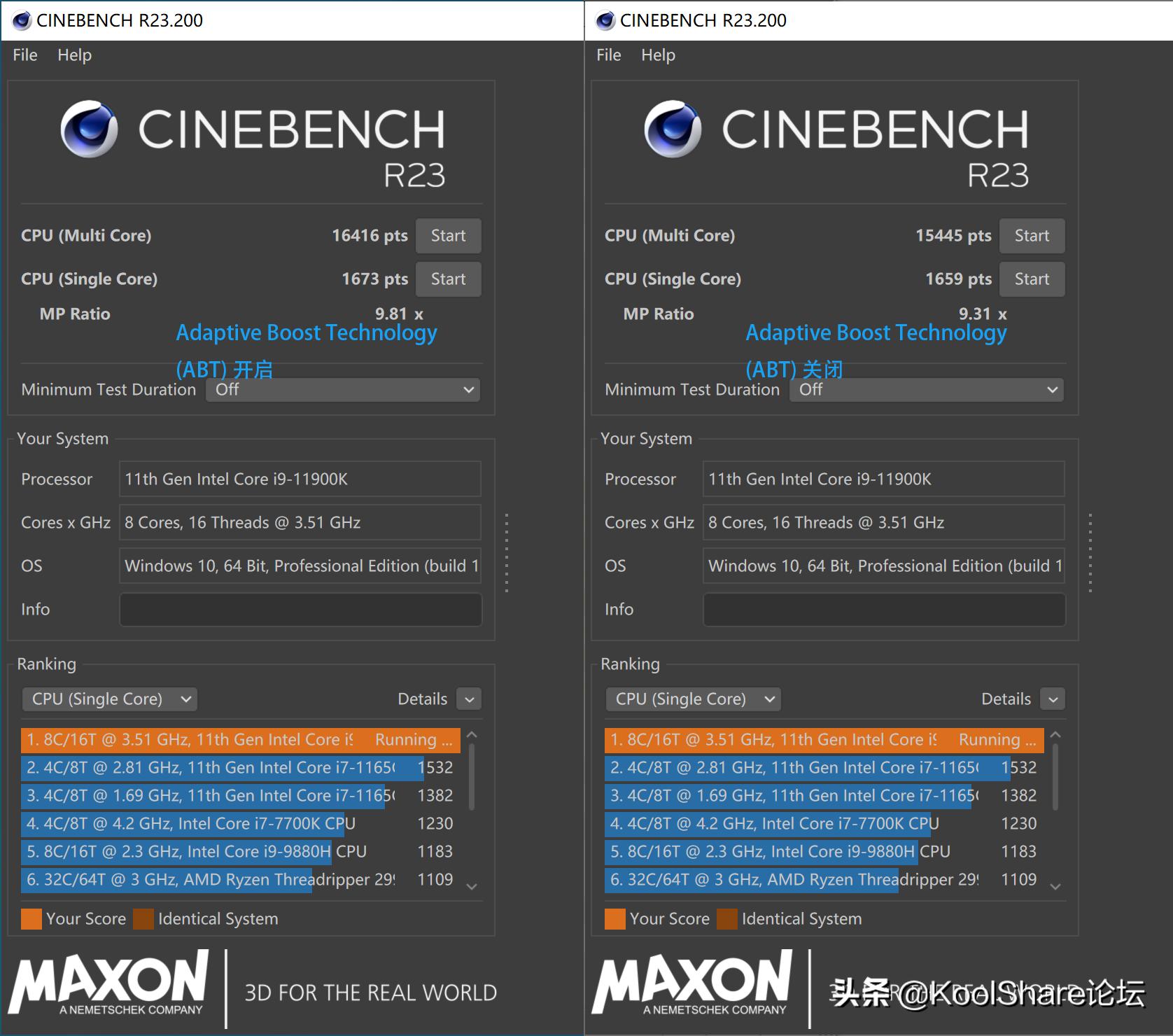The height and width of the screenshot is (1036, 1173).
Task: Open Minimum Test Duration dropdown in left window
Action: pyautogui.click(x=343, y=390)
